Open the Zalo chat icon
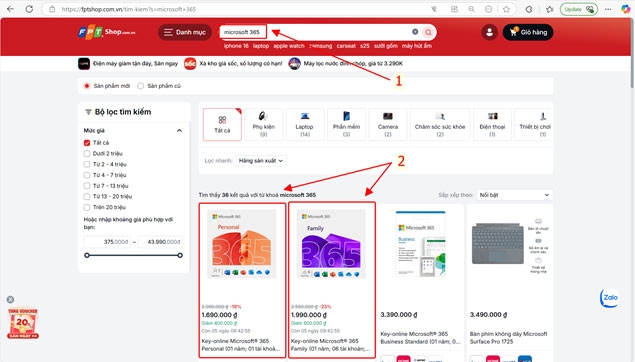The height and width of the screenshot is (362, 635). (609, 298)
